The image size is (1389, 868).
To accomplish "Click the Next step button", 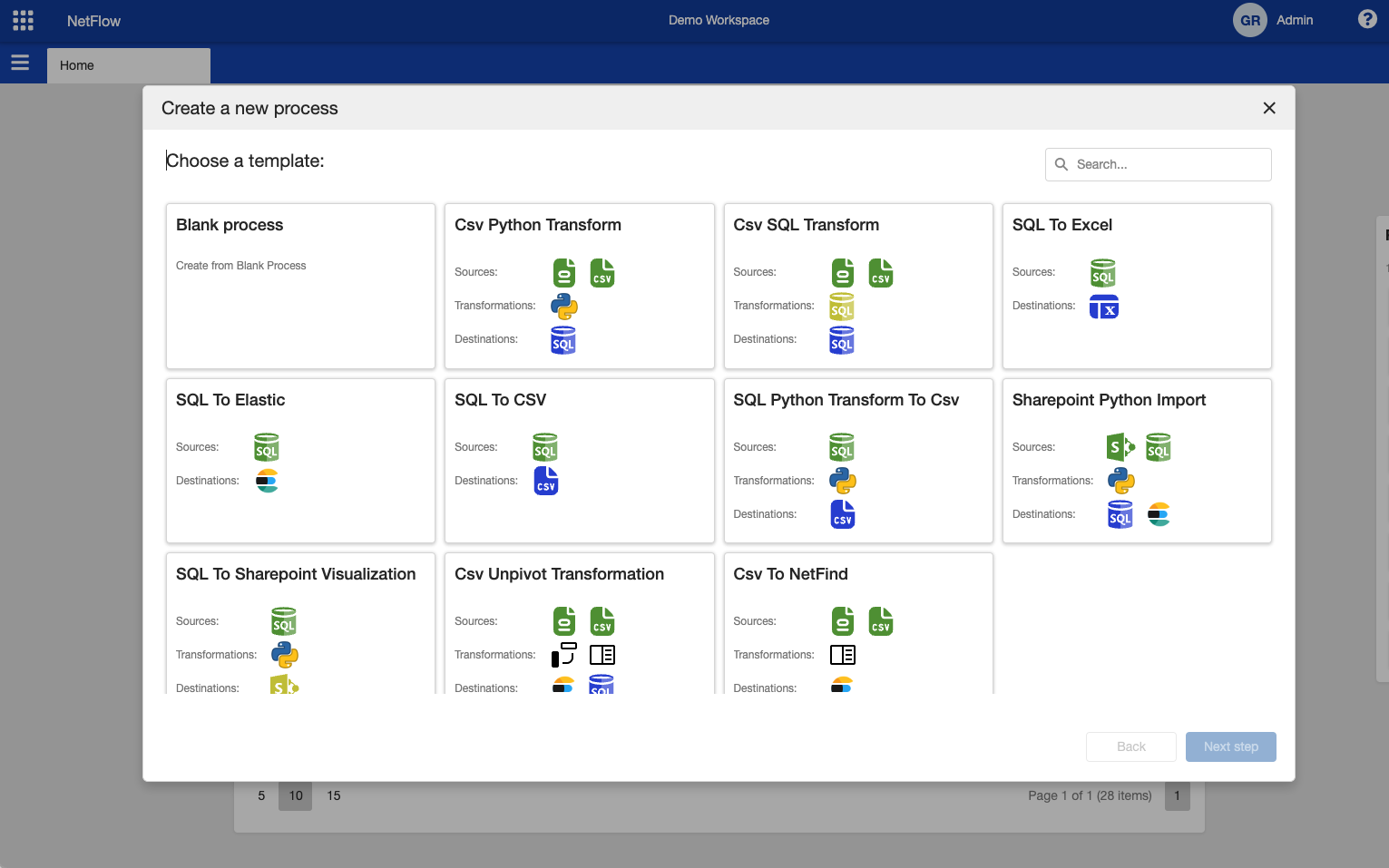I will point(1230,746).
